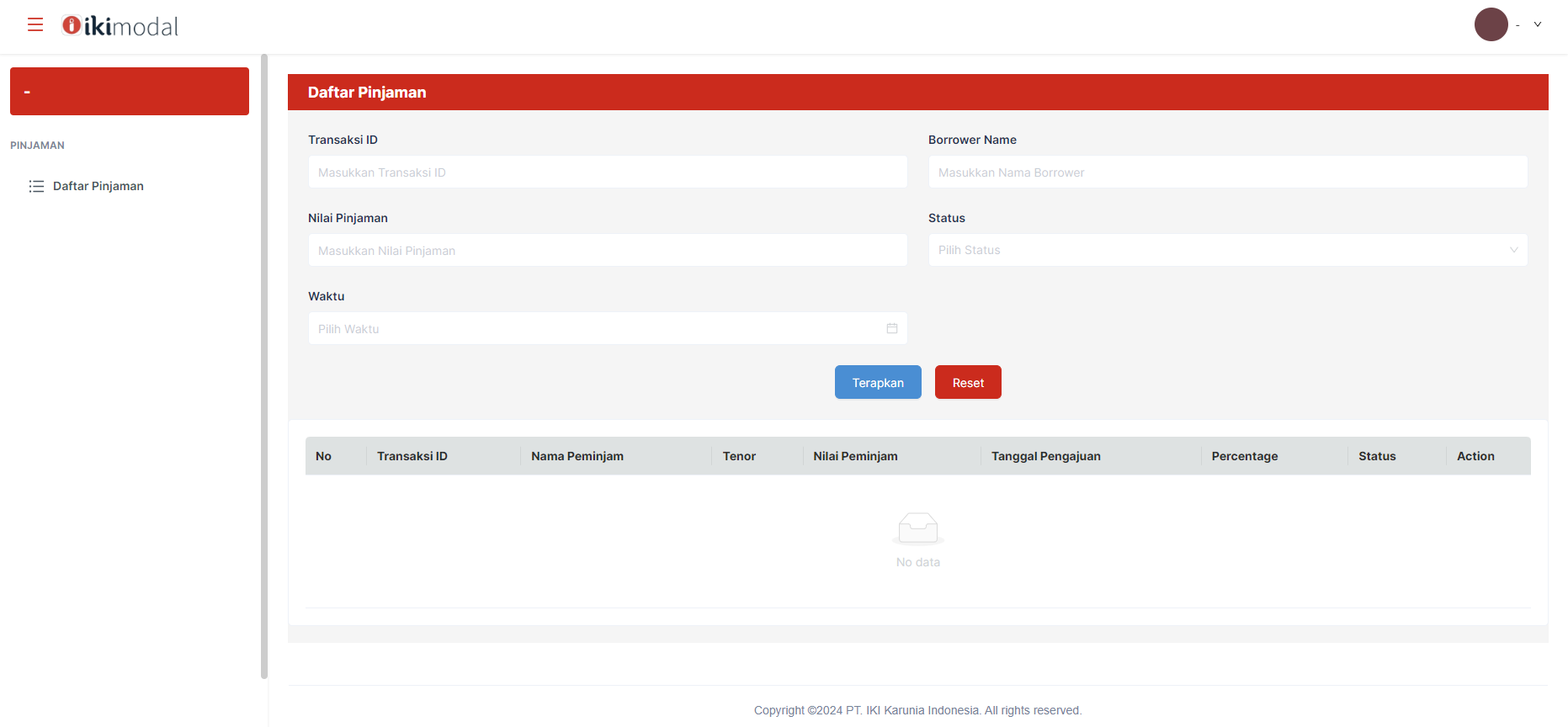
Task: Click the hamburger menu icon
Action: tap(35, 25)
